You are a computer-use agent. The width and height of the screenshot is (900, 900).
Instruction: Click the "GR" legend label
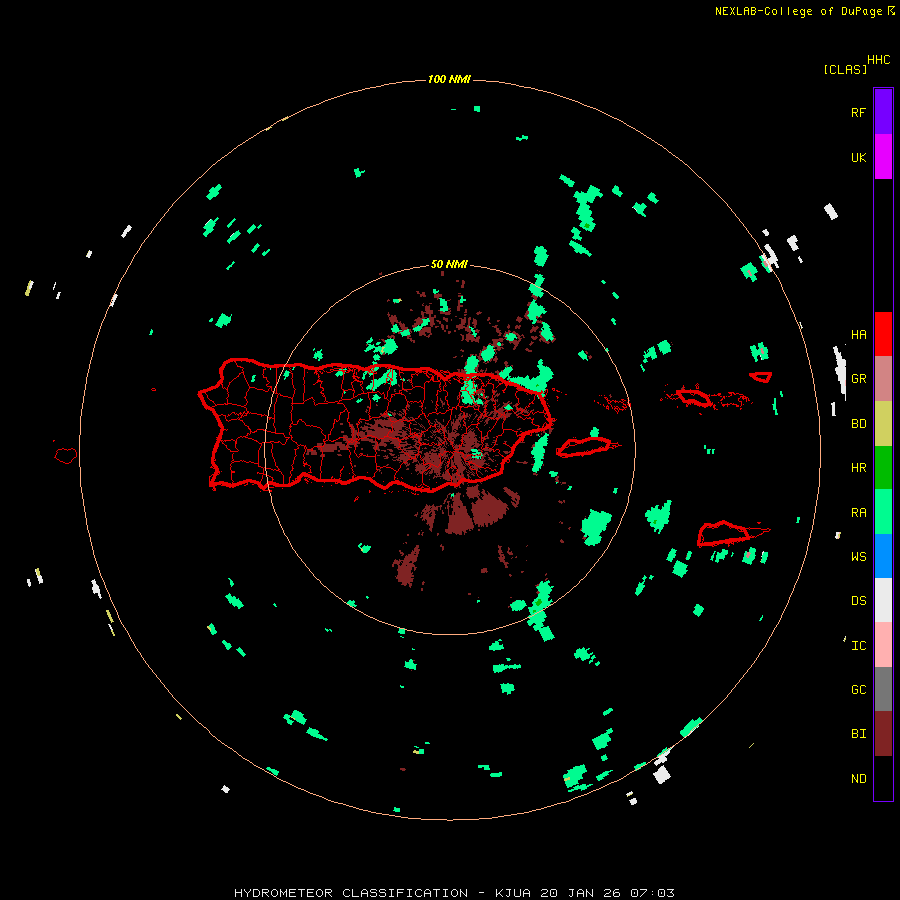[x=858, y=379]
